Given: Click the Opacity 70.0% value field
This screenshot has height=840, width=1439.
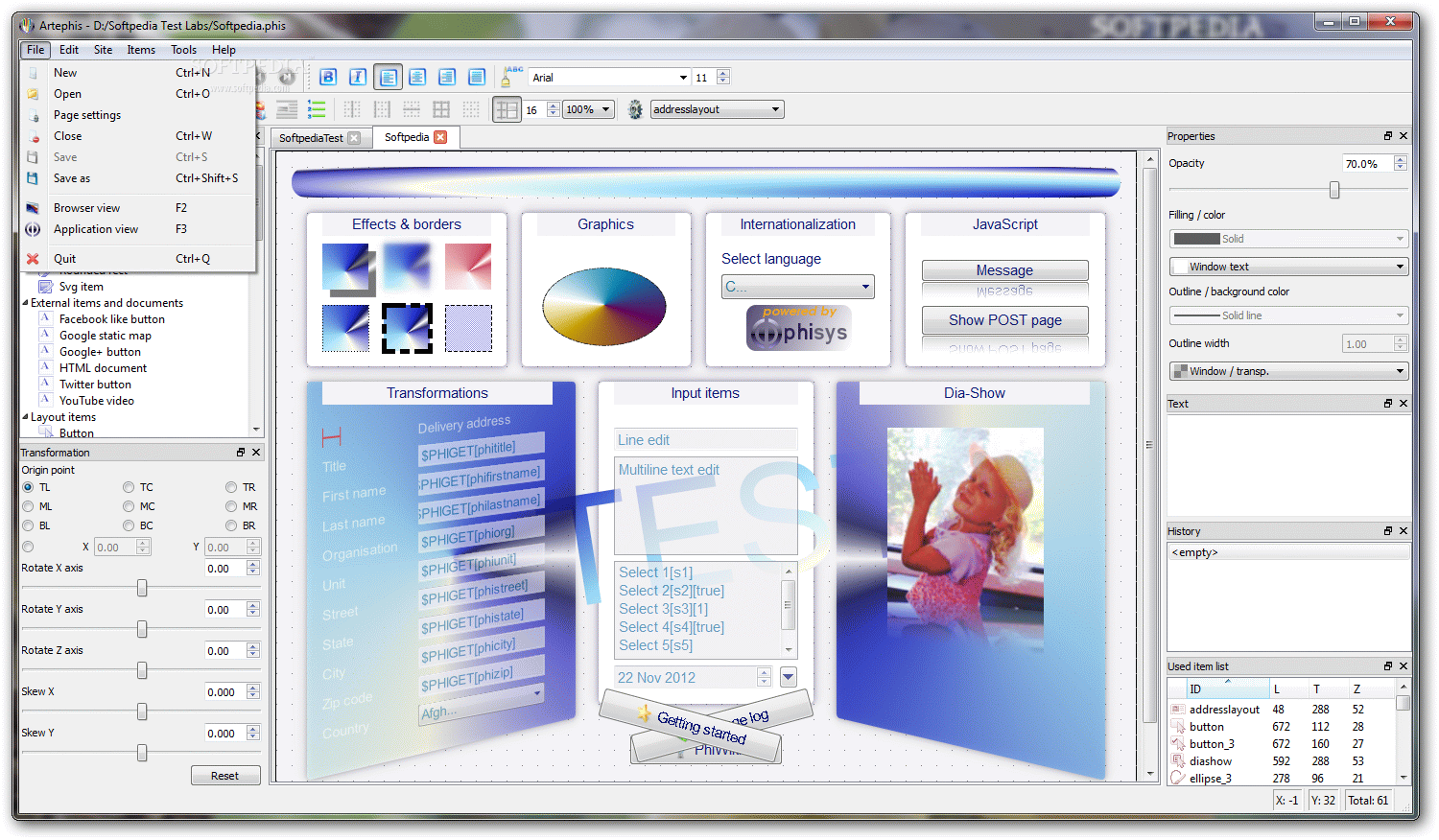Looking at the screenshot, I should coord(1367,164).
